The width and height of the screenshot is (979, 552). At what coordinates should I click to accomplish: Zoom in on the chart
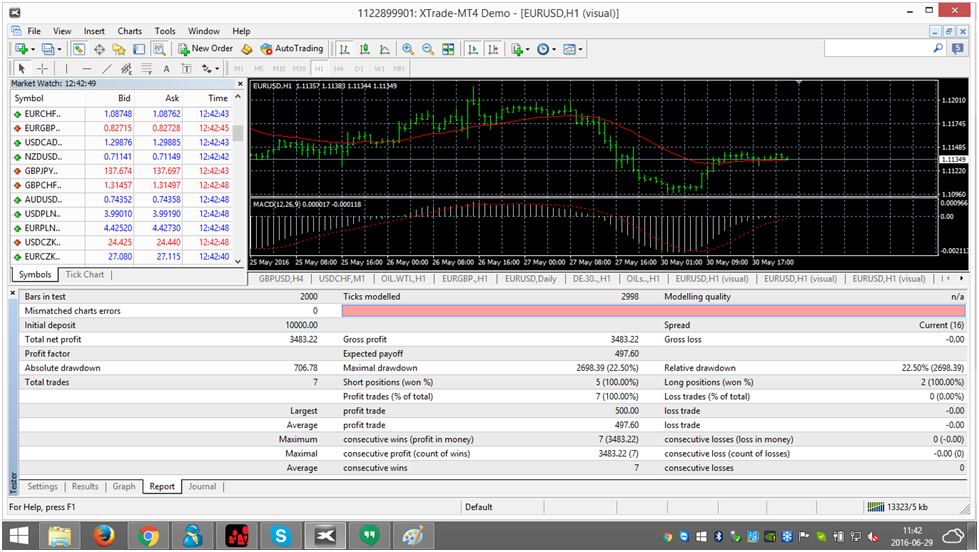(x=408, y=48)
